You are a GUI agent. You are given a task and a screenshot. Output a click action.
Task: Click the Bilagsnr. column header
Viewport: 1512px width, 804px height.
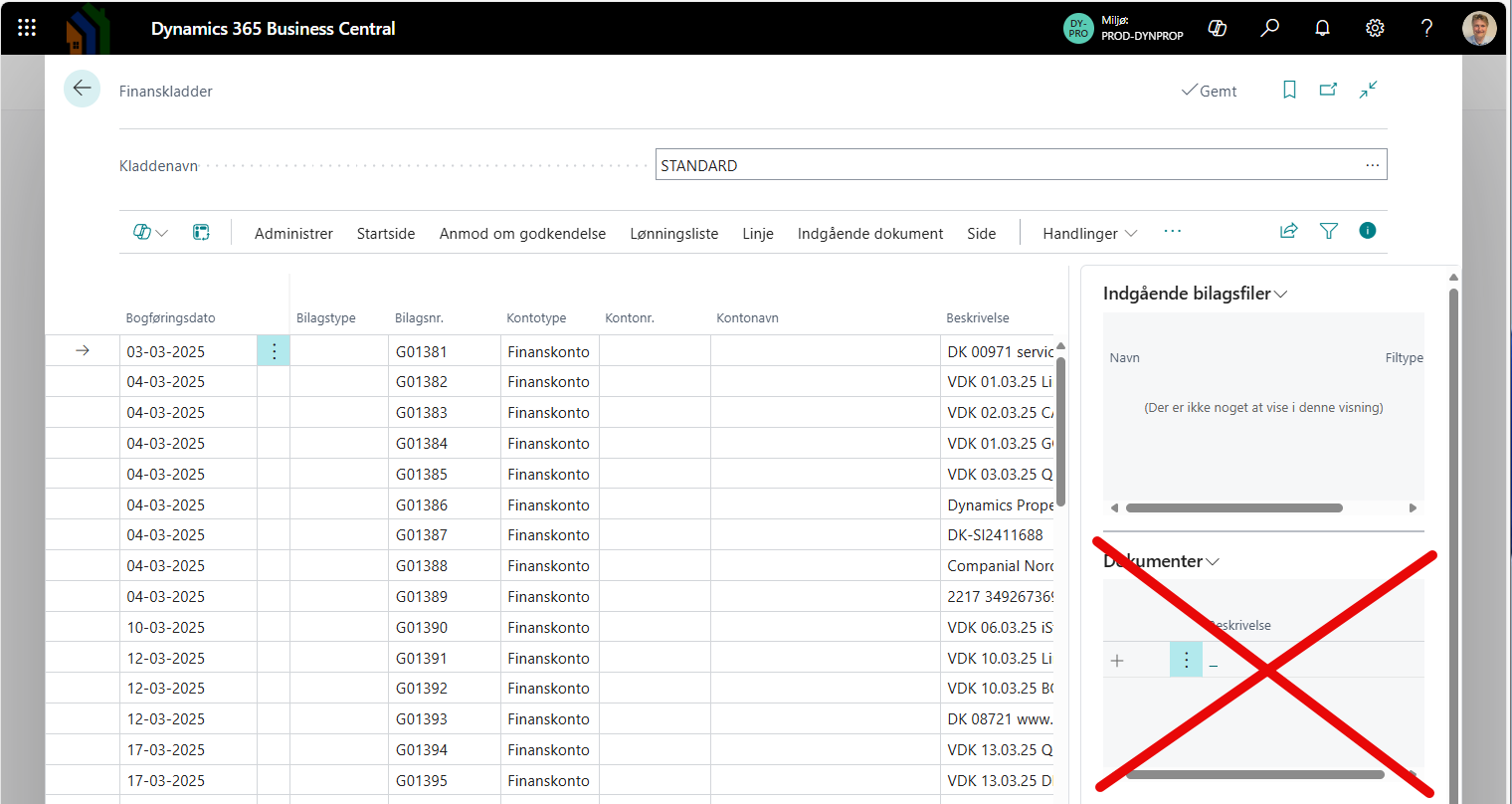point(419,318)
